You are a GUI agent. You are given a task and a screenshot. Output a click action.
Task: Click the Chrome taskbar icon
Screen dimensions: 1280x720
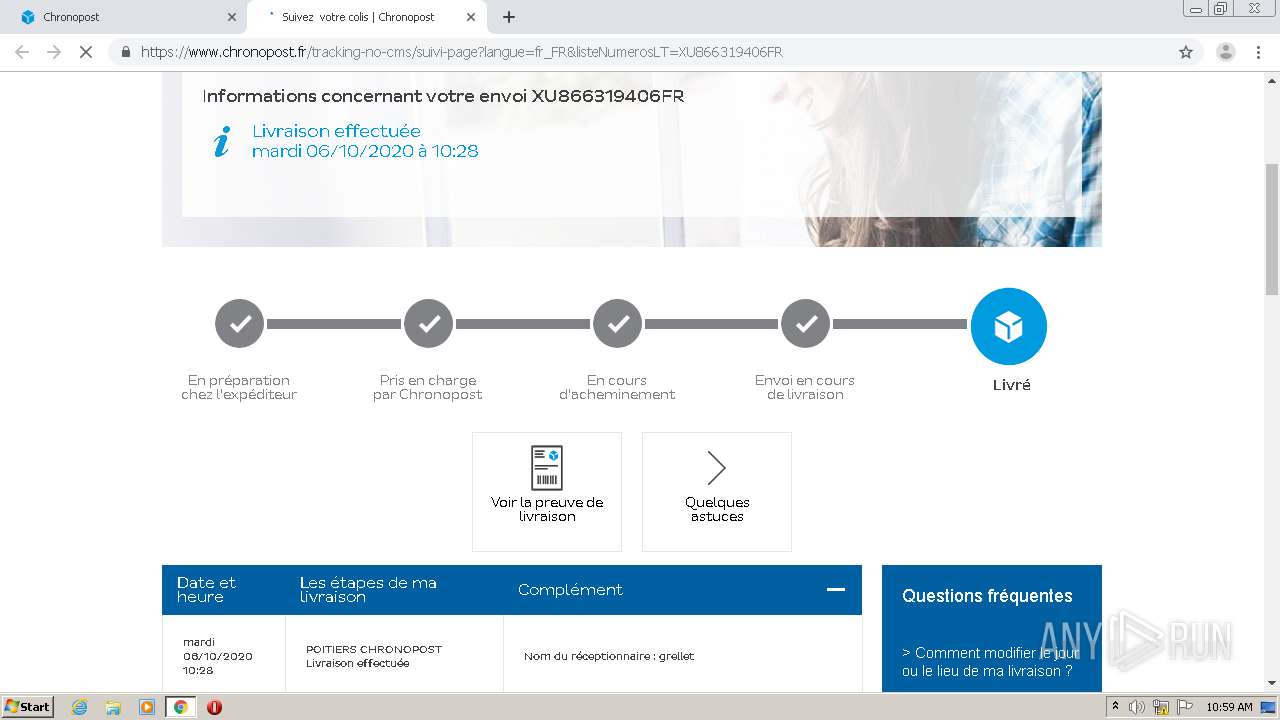(180, 707)
